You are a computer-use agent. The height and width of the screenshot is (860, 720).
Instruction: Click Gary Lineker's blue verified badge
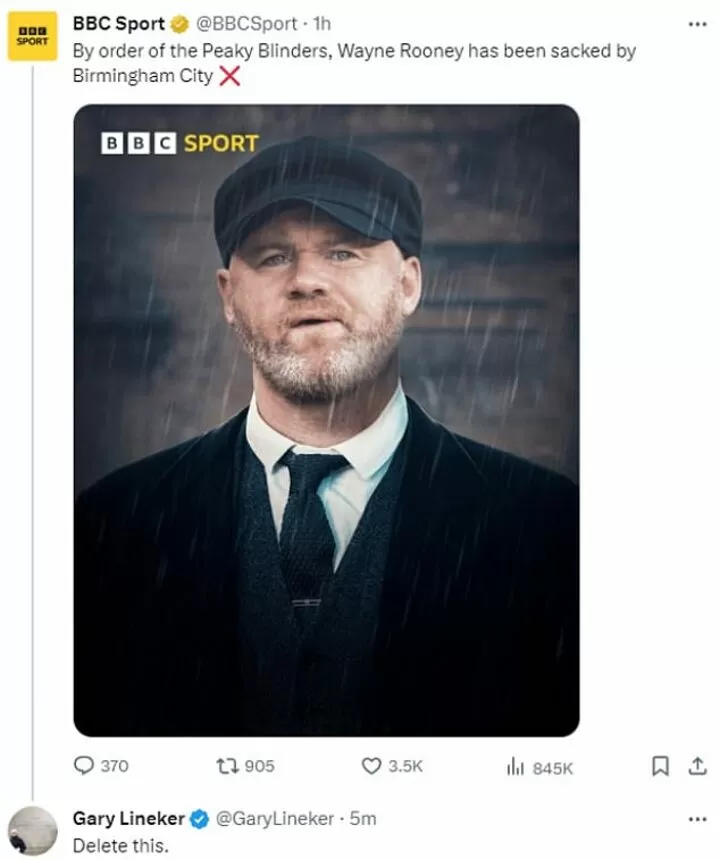[200, 819]
